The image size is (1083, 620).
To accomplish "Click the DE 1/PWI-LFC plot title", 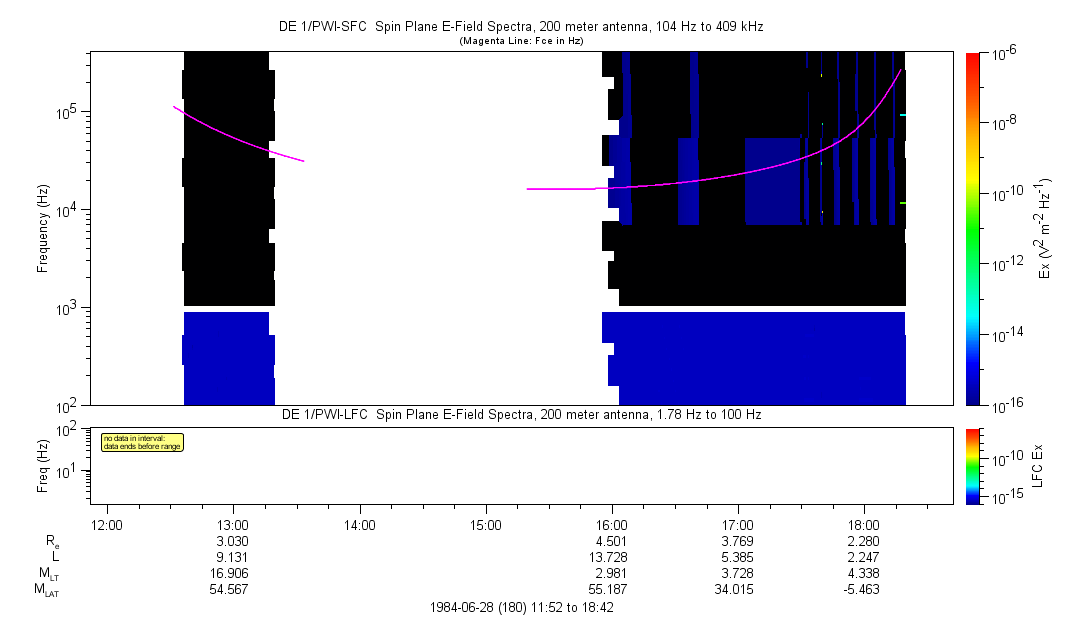I will click(520, 414).
